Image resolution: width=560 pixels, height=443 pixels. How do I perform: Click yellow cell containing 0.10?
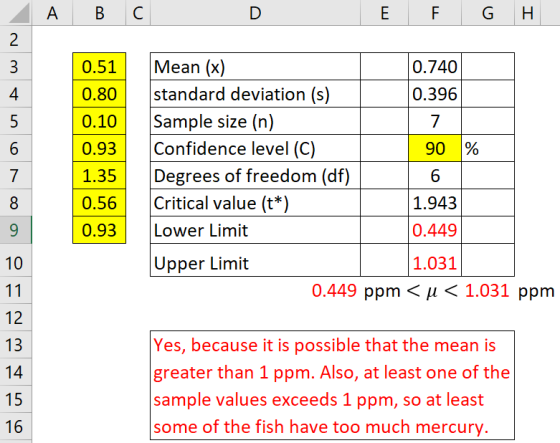pos(99,121)
